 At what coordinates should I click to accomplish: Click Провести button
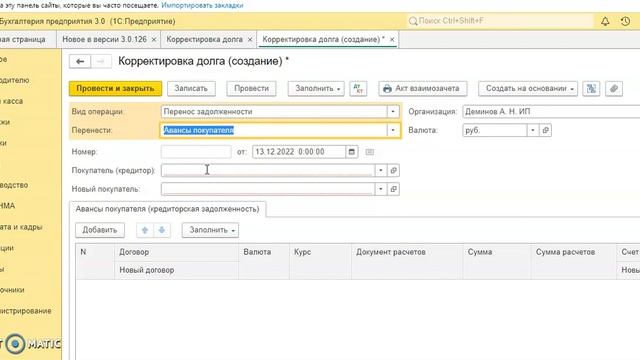click(251, 89)
